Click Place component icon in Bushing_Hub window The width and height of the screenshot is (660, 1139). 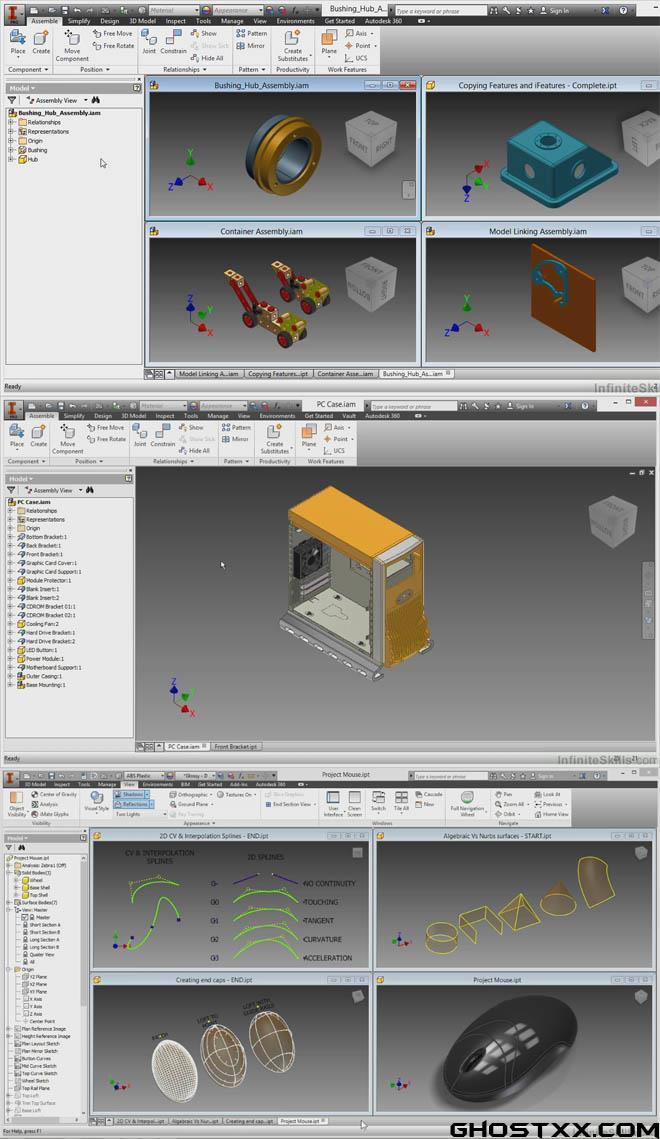click(18, 41)
